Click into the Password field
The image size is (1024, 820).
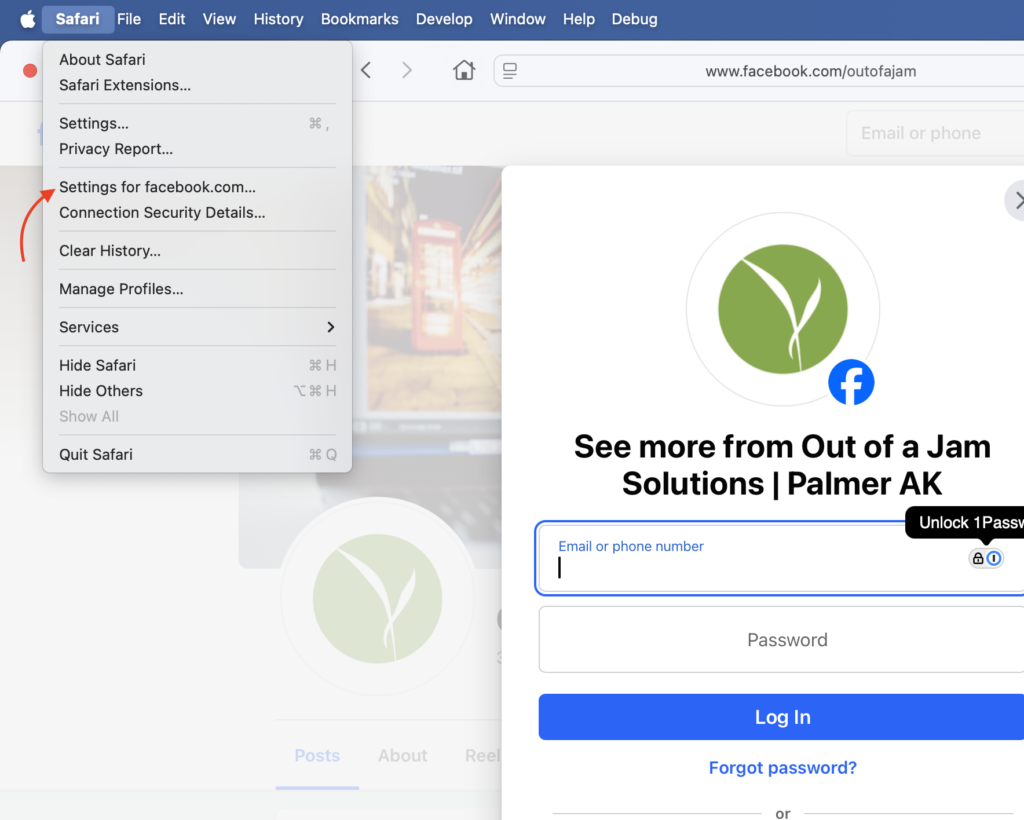click(x=786, y=640)
